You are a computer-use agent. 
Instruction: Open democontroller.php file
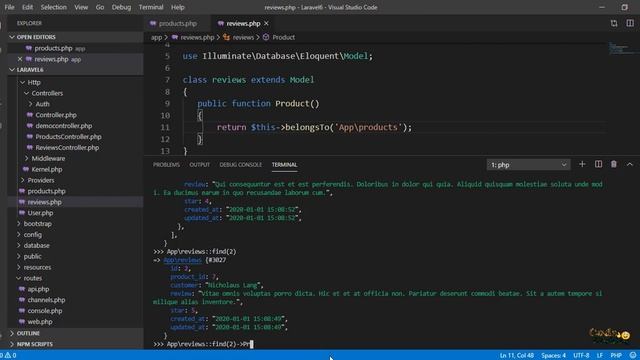(x=63, y=126)
